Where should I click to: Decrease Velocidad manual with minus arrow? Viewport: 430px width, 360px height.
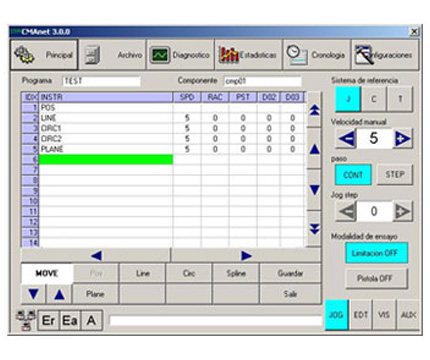point(347,138)
